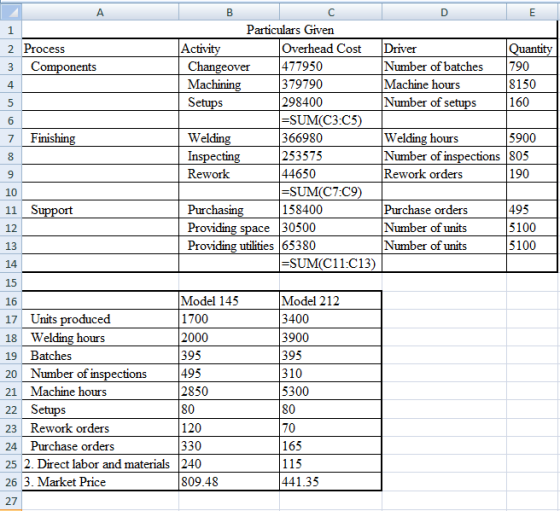The height and width of the screenshot is (511, 560).
Task: Click the 'Number of batches' driver cell
Action: click(x=444, y=66)
